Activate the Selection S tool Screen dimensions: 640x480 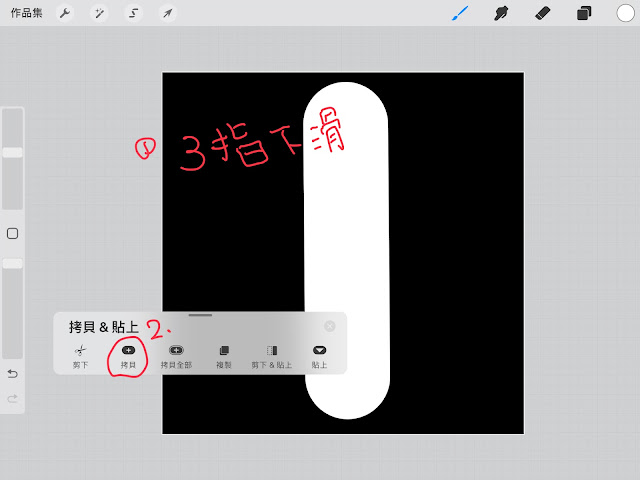[x=133, y=13]
